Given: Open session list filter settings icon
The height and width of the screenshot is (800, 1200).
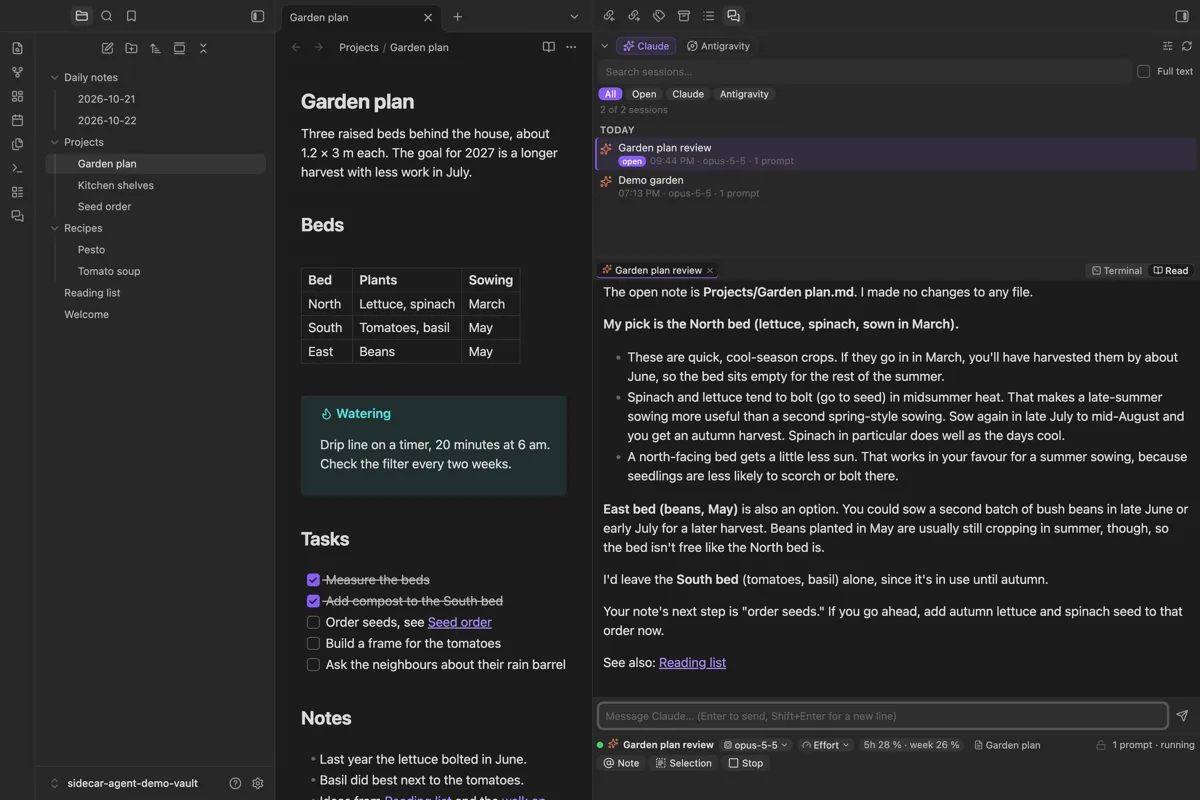Looking at the screenshot, I should 1167,46.
